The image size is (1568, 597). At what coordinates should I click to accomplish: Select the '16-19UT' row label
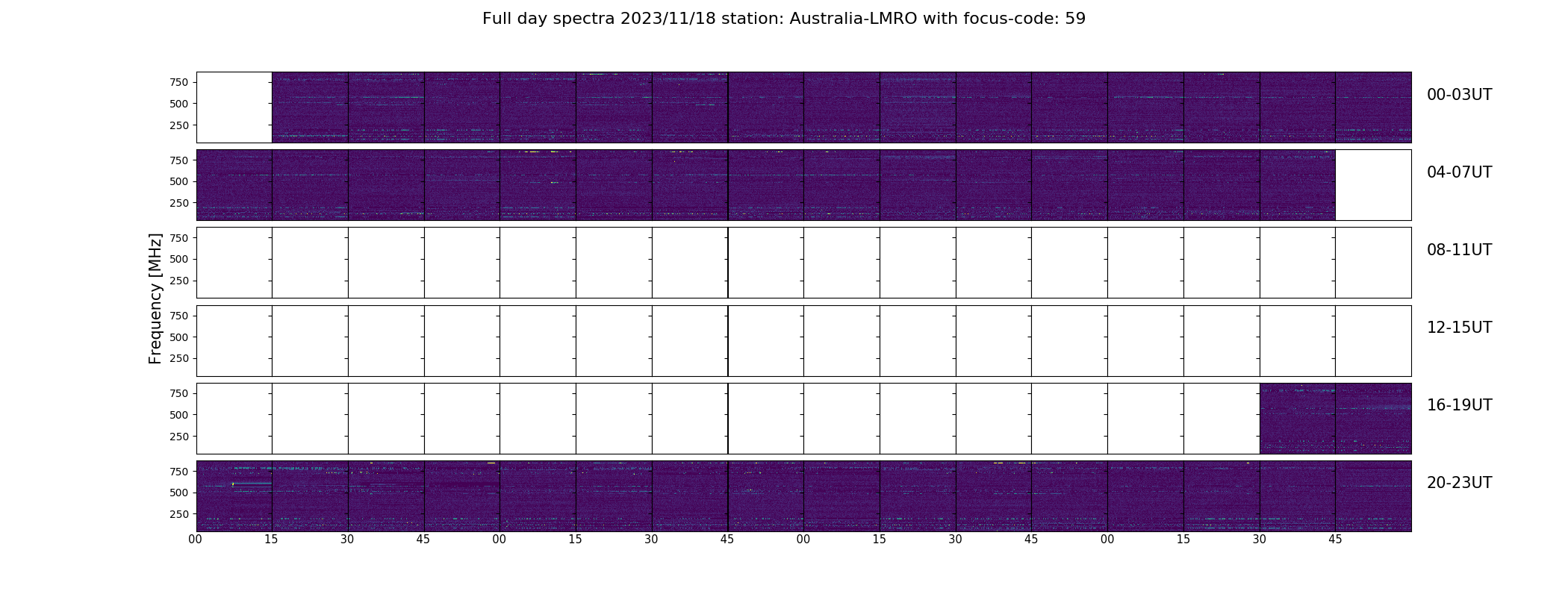(x=1459, y=405)
